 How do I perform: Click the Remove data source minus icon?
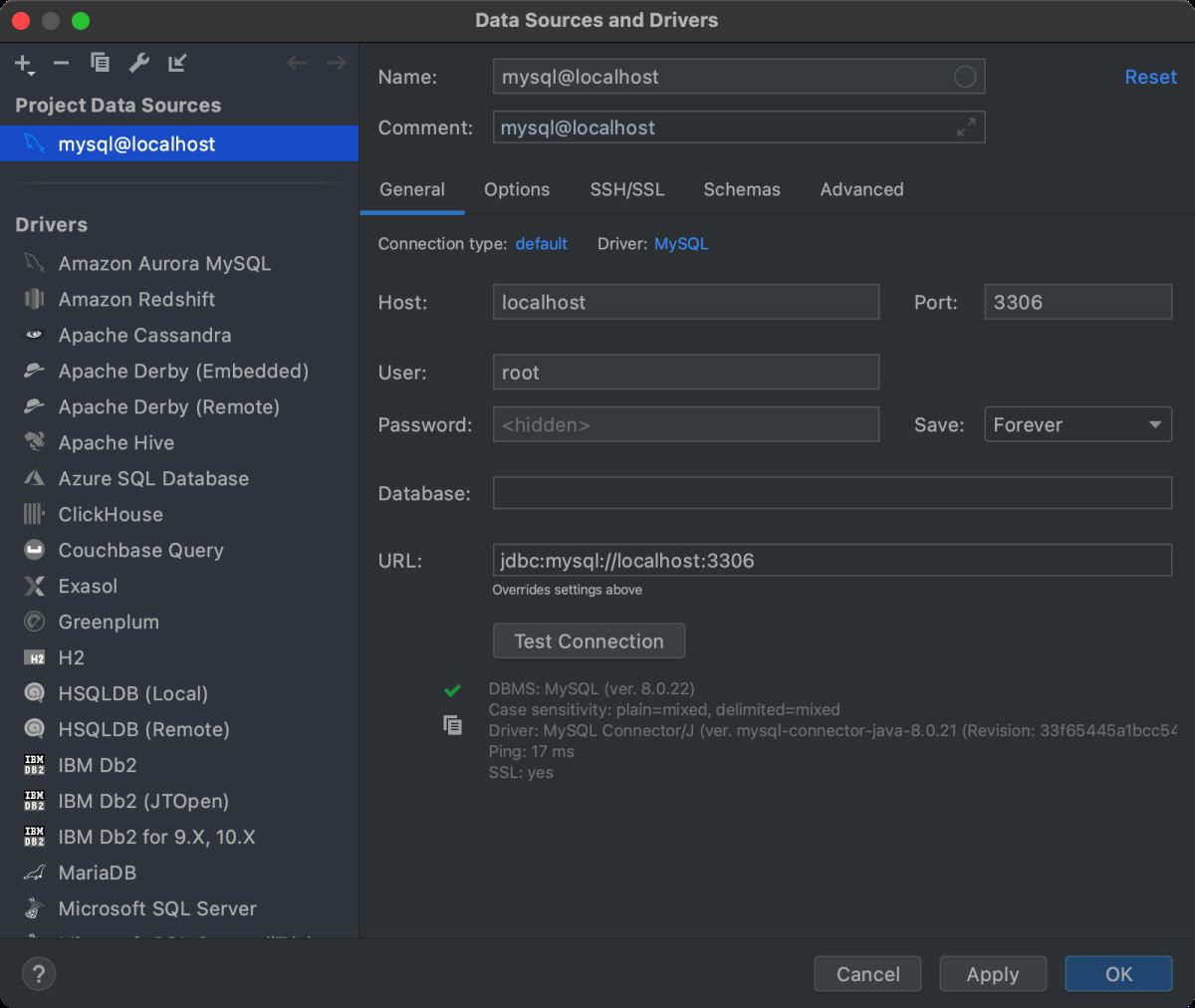62,63
